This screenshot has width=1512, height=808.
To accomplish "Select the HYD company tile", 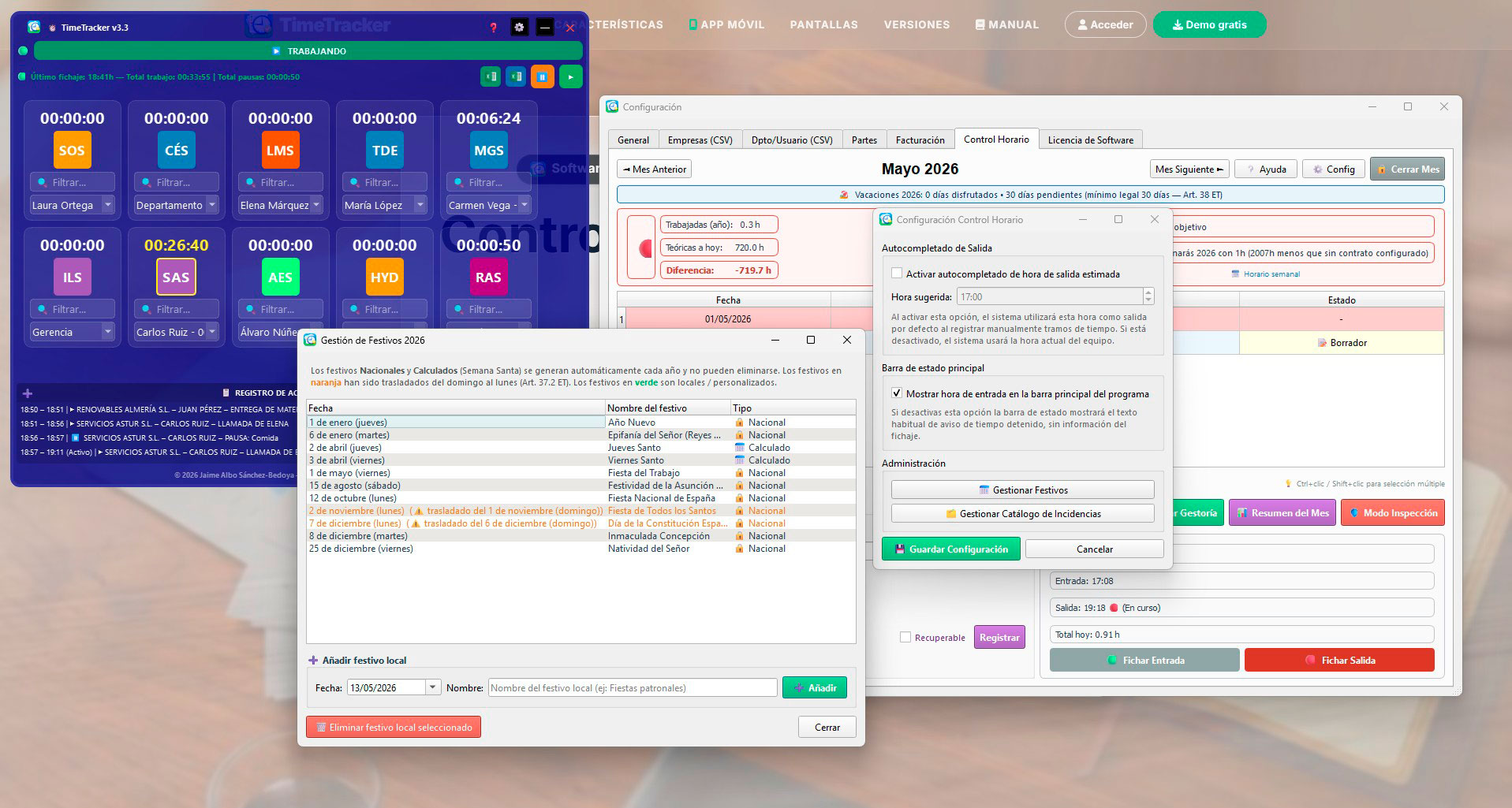I will coord(384,277).
